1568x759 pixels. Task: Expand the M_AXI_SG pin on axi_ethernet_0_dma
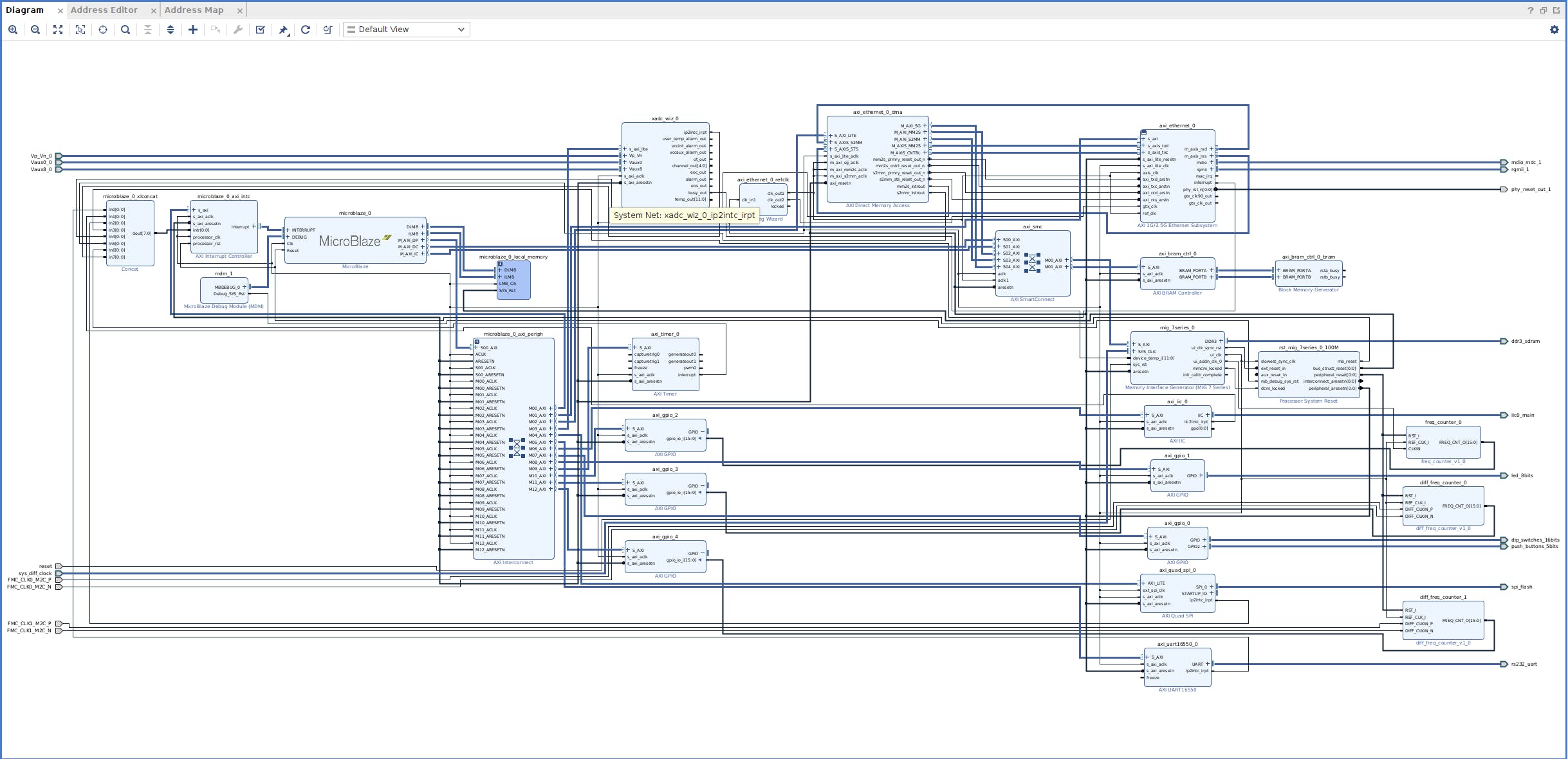[925, 125]
